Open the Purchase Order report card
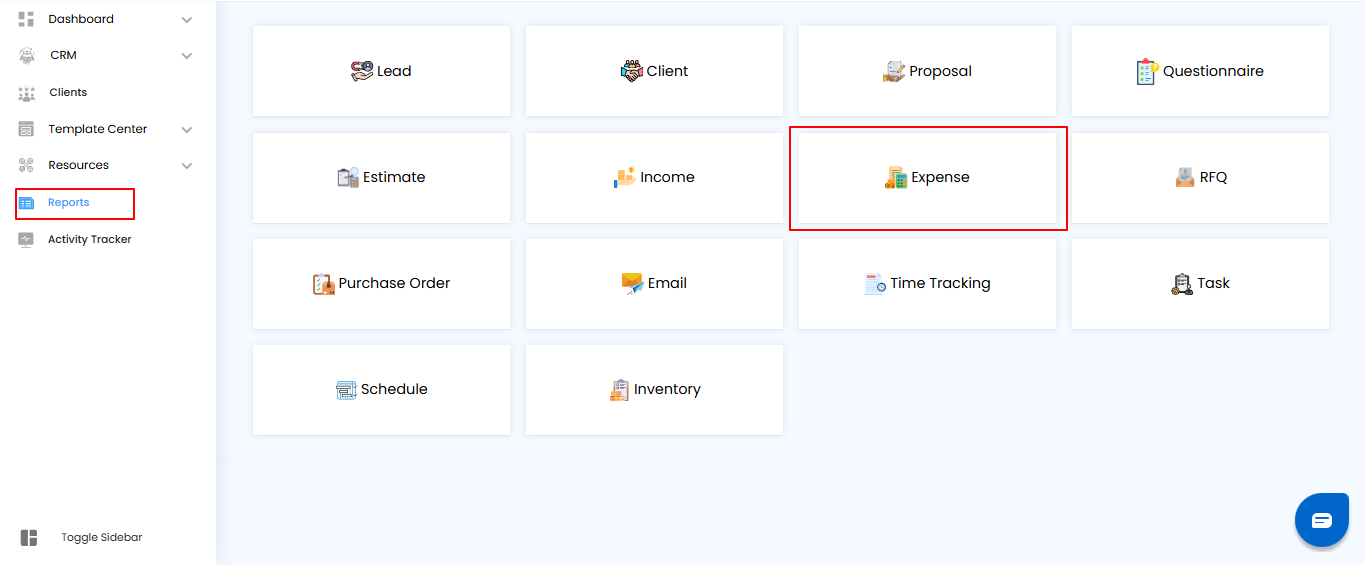 coord(381,283)
